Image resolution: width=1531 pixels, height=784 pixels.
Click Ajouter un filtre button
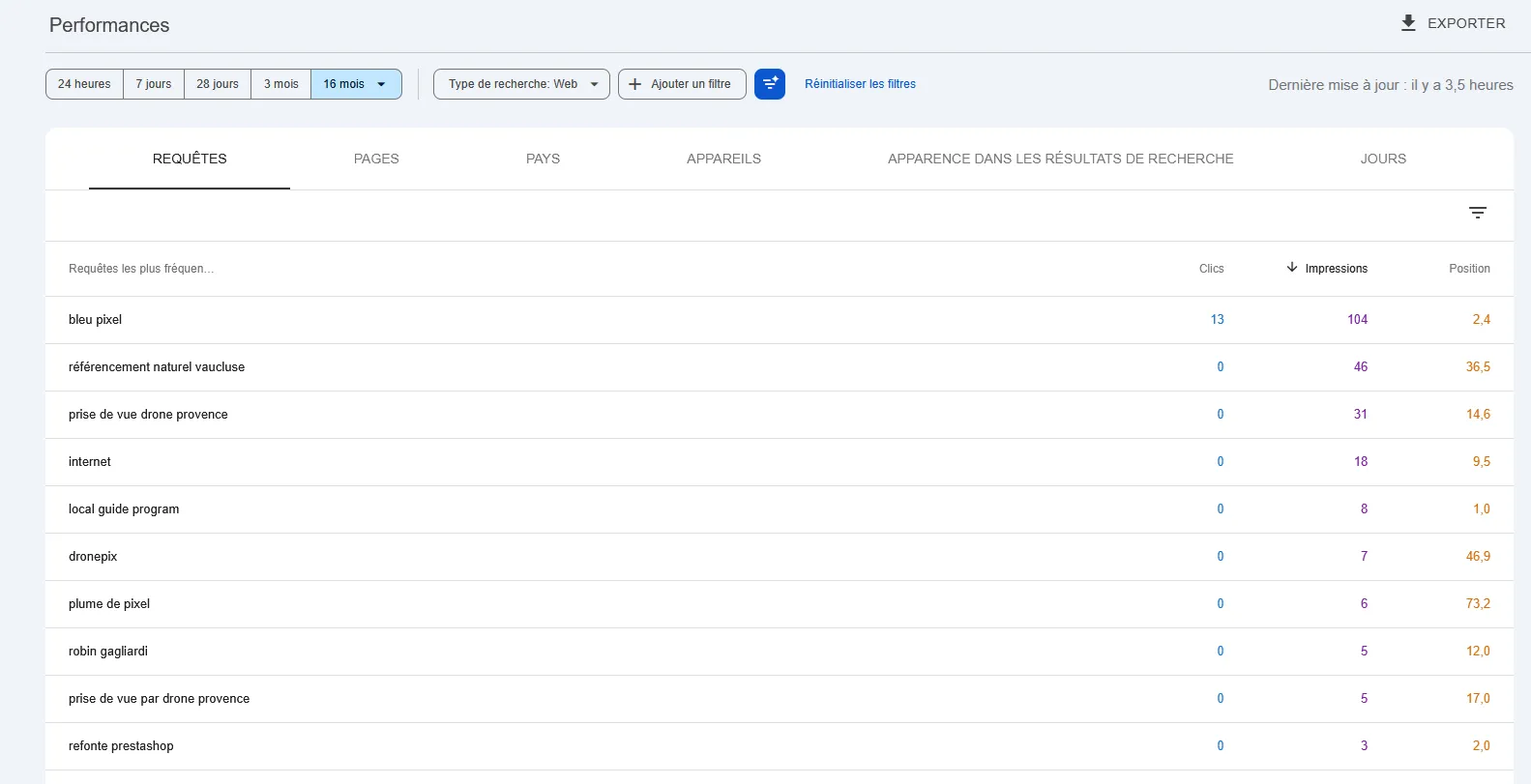pyautogui.click(x=682, y=84)
